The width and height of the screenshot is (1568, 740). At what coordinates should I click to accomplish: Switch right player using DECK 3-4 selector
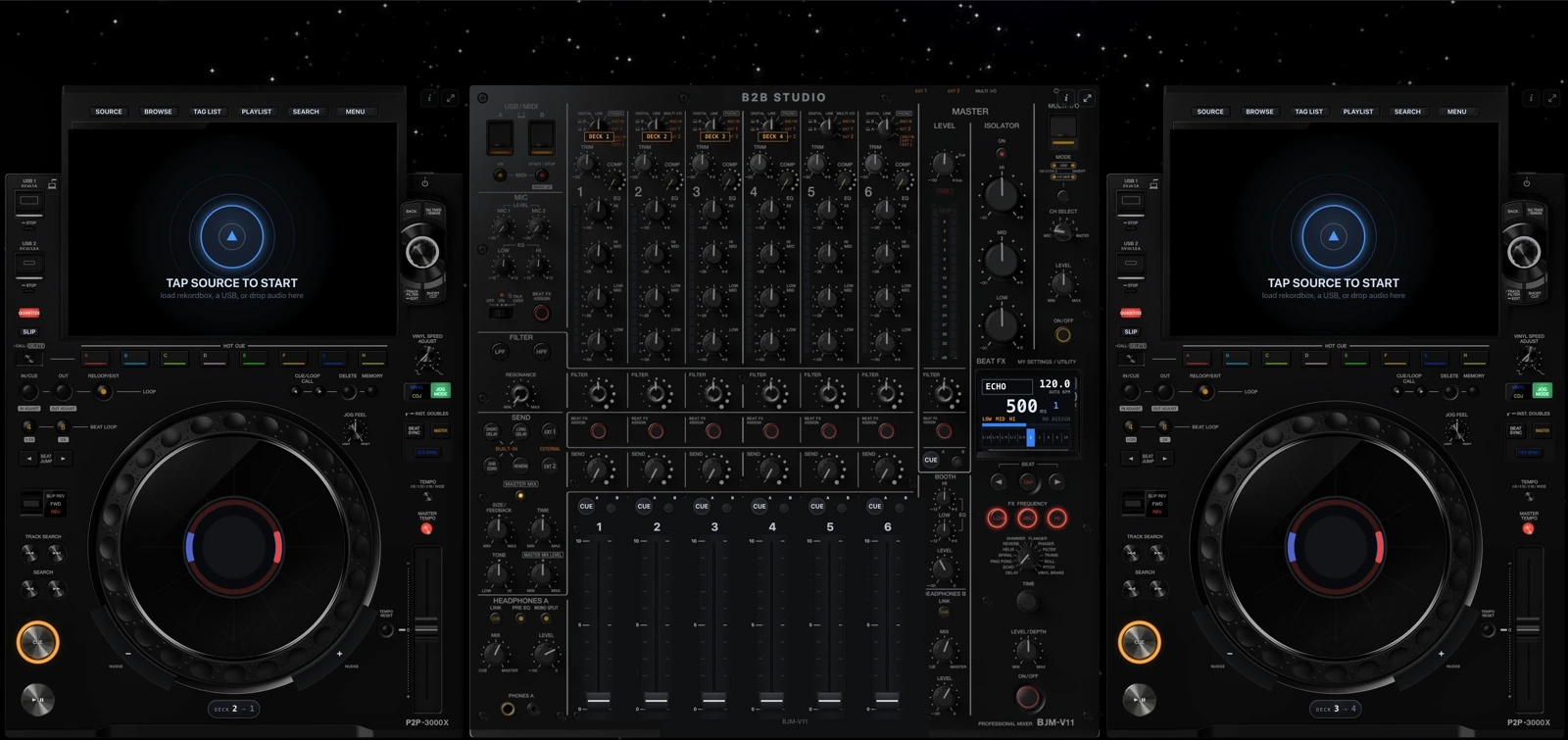point(1336,709)
